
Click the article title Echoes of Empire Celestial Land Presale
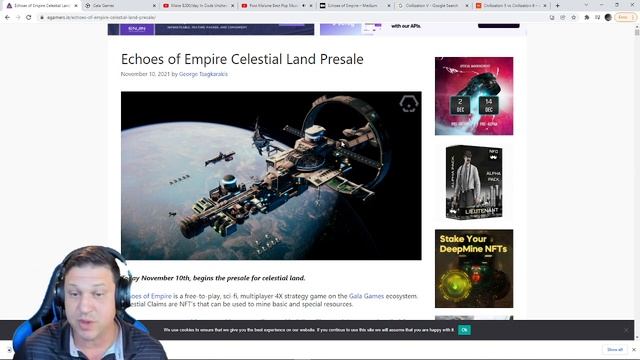(x=242, y=59)
